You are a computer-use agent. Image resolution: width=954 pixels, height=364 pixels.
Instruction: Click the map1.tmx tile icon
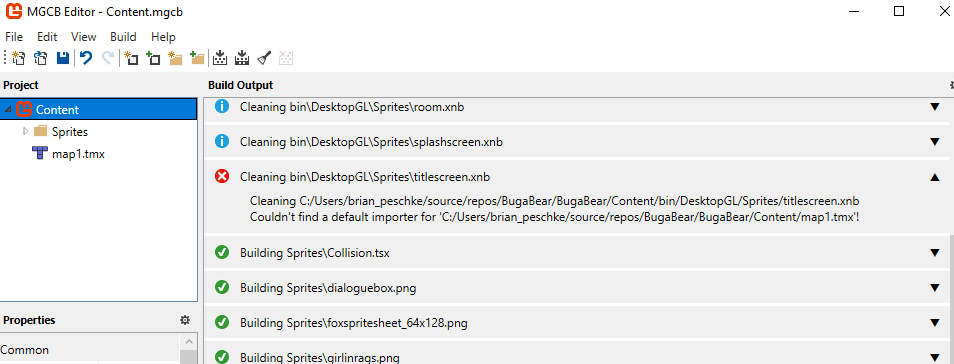tap(40, 153)
